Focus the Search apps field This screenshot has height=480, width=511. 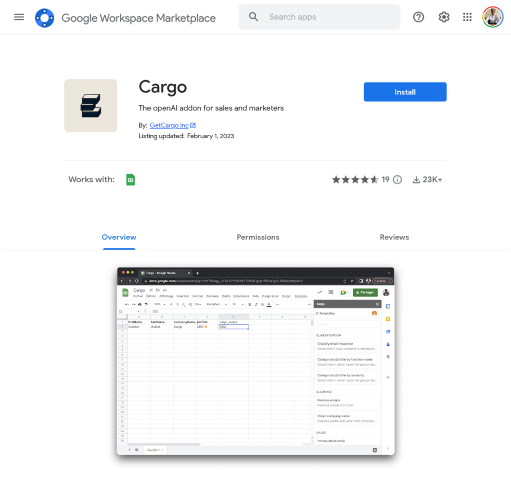[319, 17]
